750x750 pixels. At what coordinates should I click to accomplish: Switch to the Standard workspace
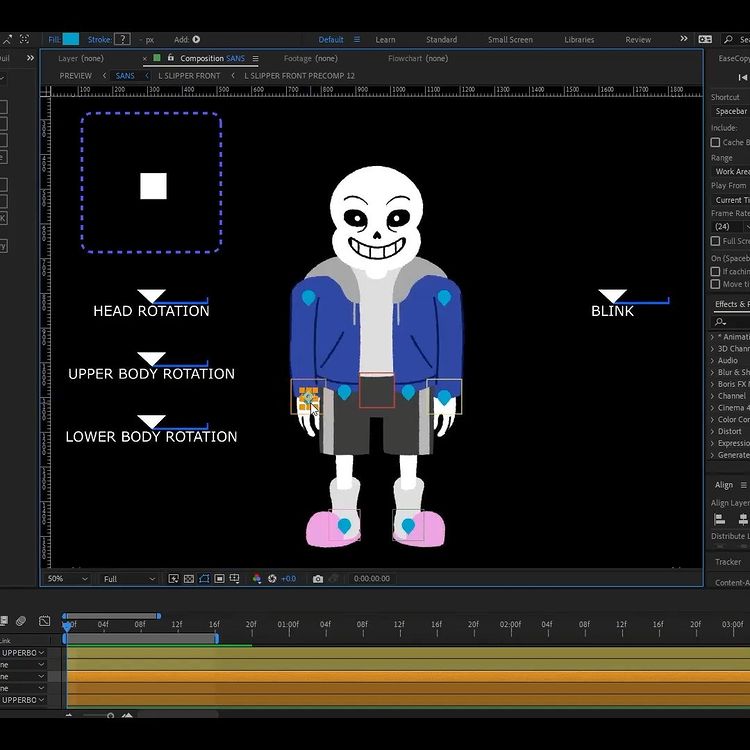coord(441,40)
